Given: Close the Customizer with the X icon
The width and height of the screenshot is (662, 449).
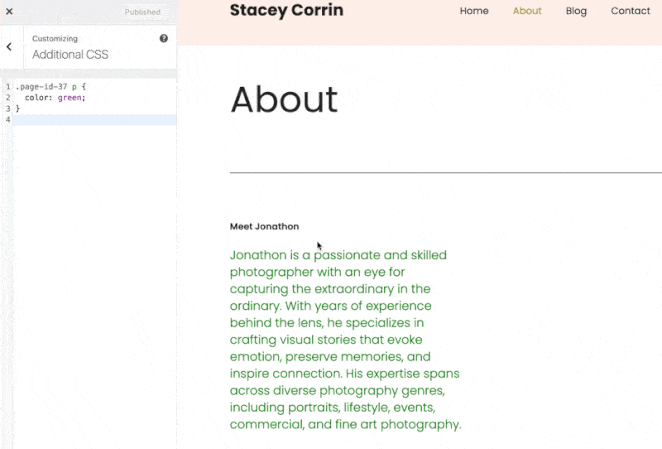Looking at the screenshot, I should tap(8, 12).
